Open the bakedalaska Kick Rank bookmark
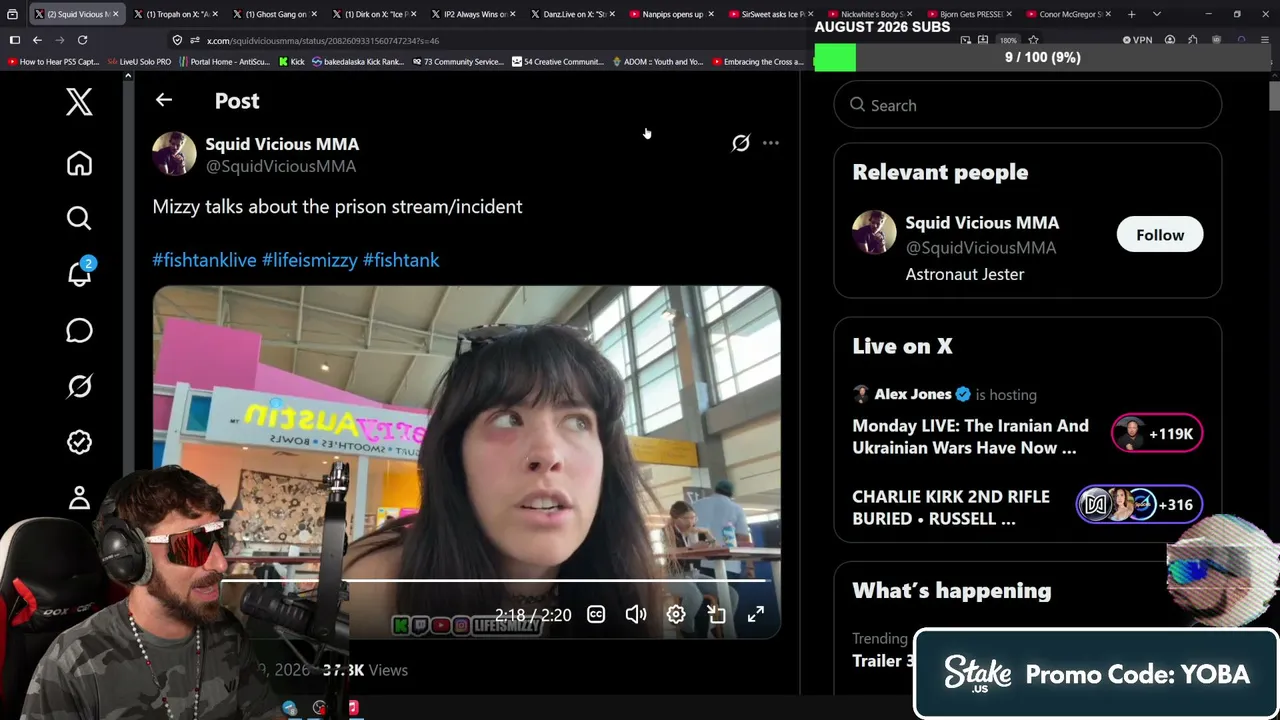 click(358, 62)
